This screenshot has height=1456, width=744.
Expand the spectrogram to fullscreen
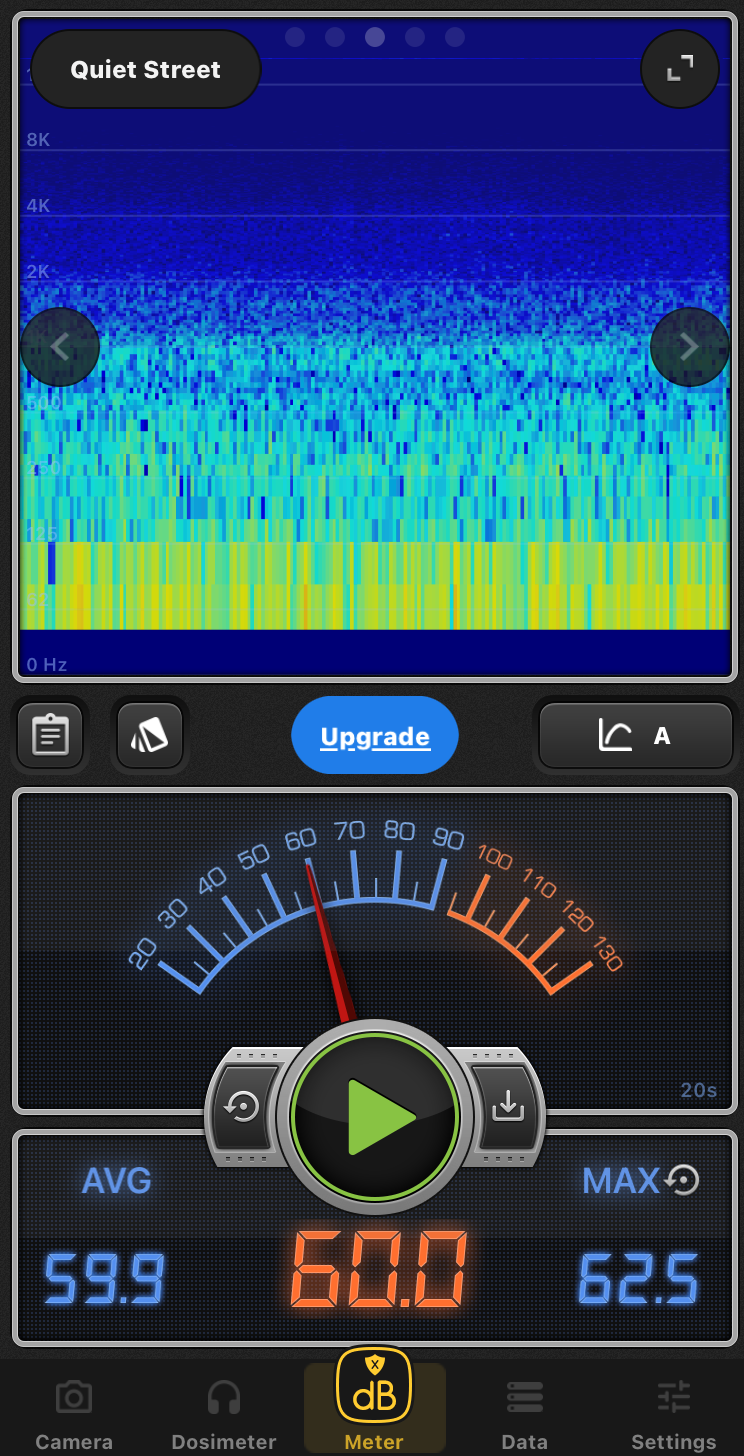[680, 68]
